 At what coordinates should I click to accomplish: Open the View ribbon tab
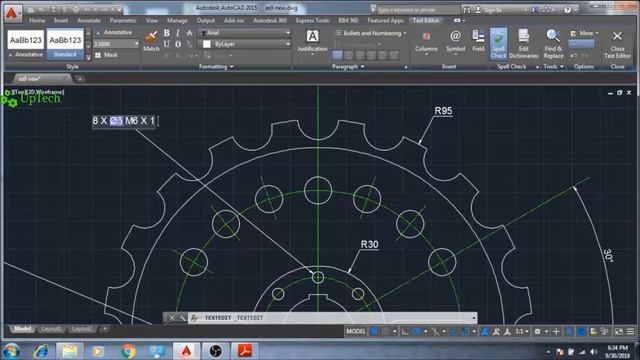coord(152,20)
